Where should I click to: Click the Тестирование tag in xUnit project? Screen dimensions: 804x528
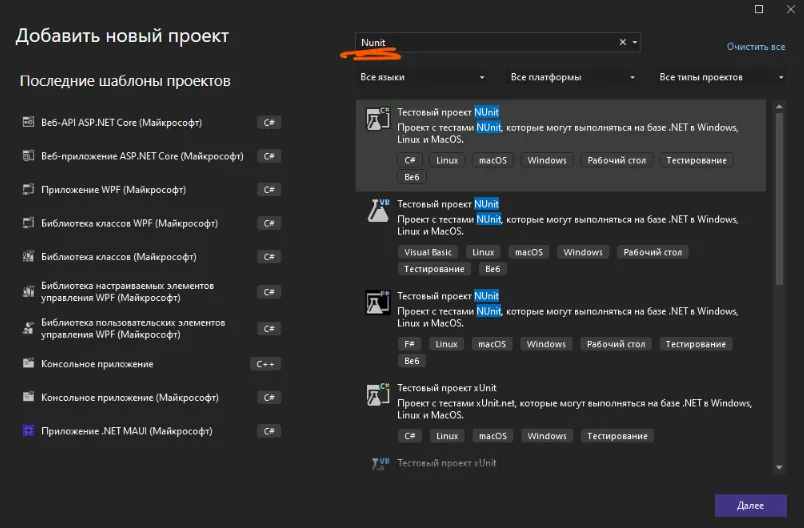coord(617,436)
